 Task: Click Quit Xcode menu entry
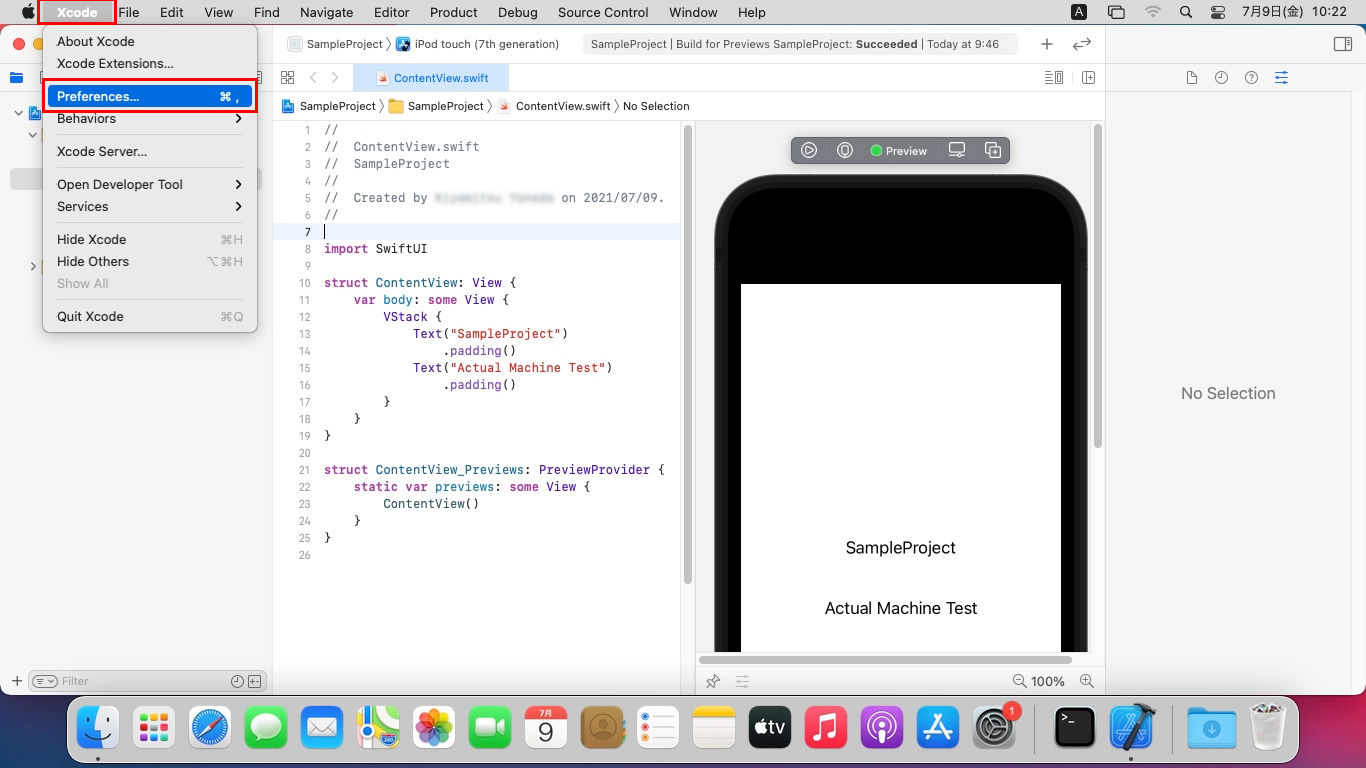(90, 316)
